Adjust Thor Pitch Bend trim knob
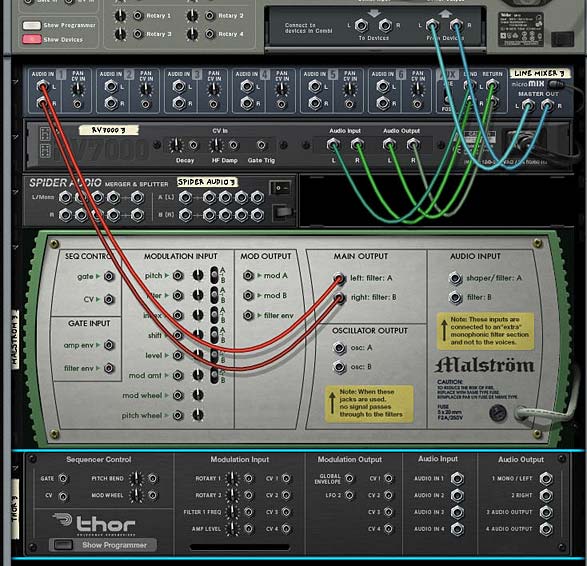This screenshot has width=587, height=566. 136,478
